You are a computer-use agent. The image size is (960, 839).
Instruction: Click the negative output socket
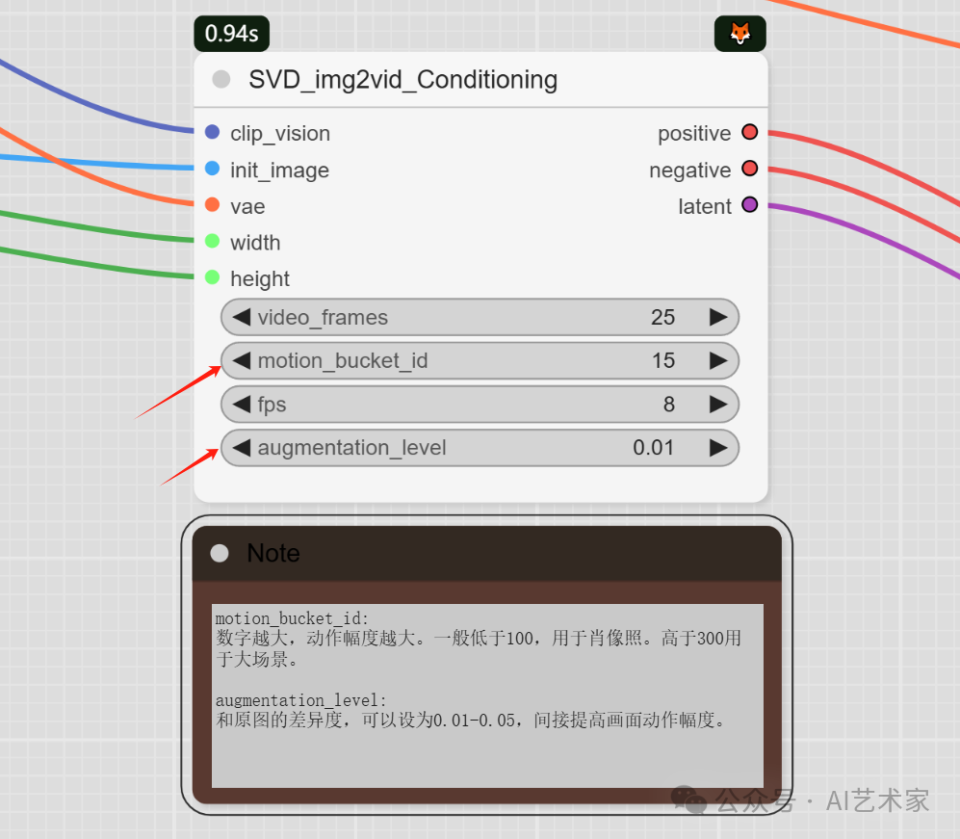[x=749, y=168]
